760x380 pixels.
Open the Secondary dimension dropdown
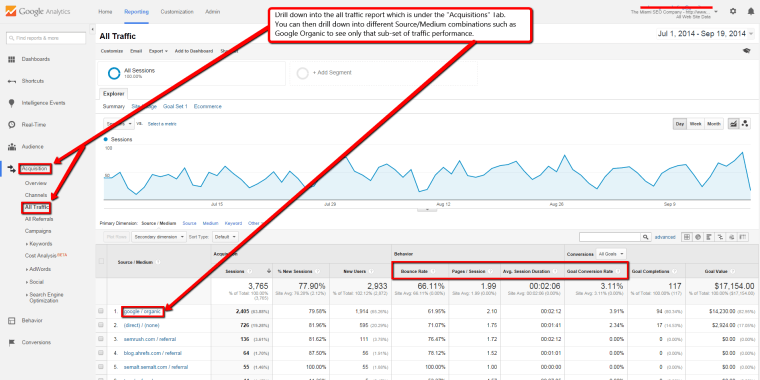click(x=159, y=237)
